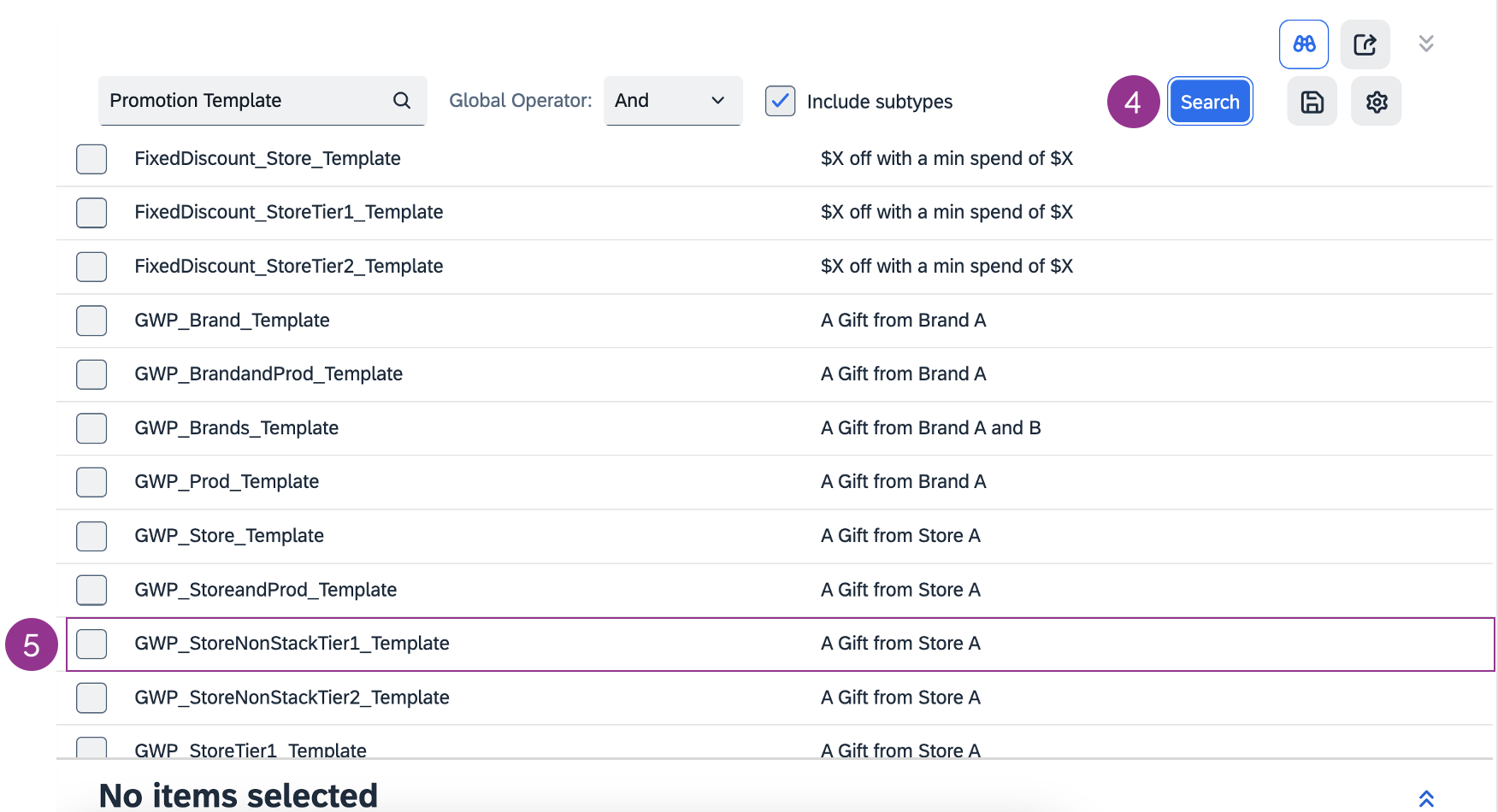1498x812 pixels.
Task: Expand the selection panel double chevron up
Action: [1425, 798]
